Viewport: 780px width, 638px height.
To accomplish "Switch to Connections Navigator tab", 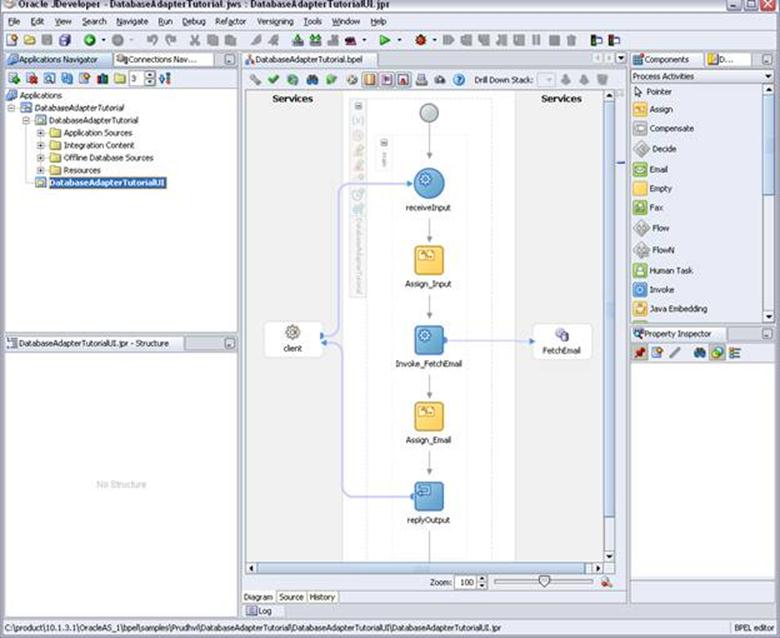I will tap(164, 59).
